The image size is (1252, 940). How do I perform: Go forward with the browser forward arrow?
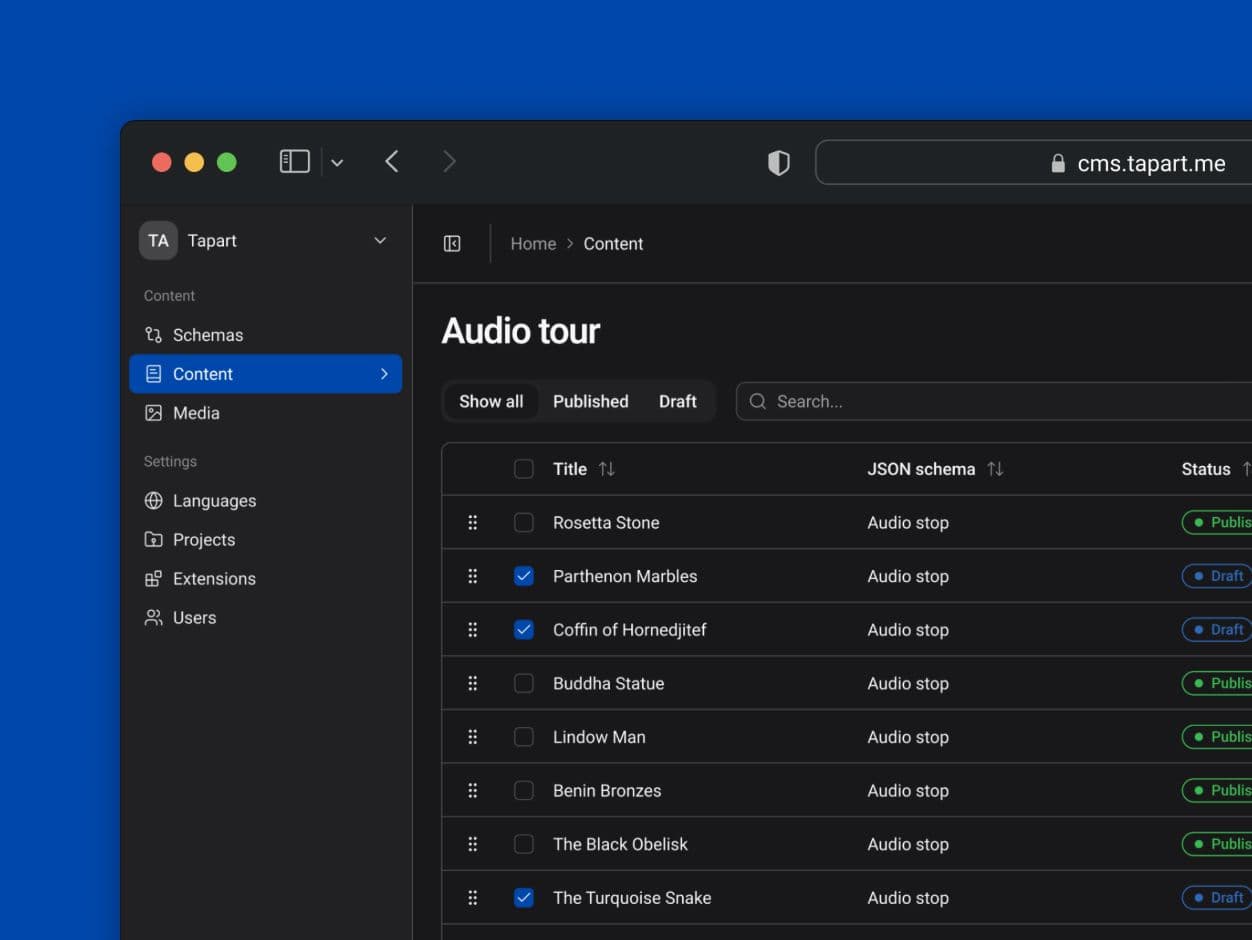click(449, 161)
